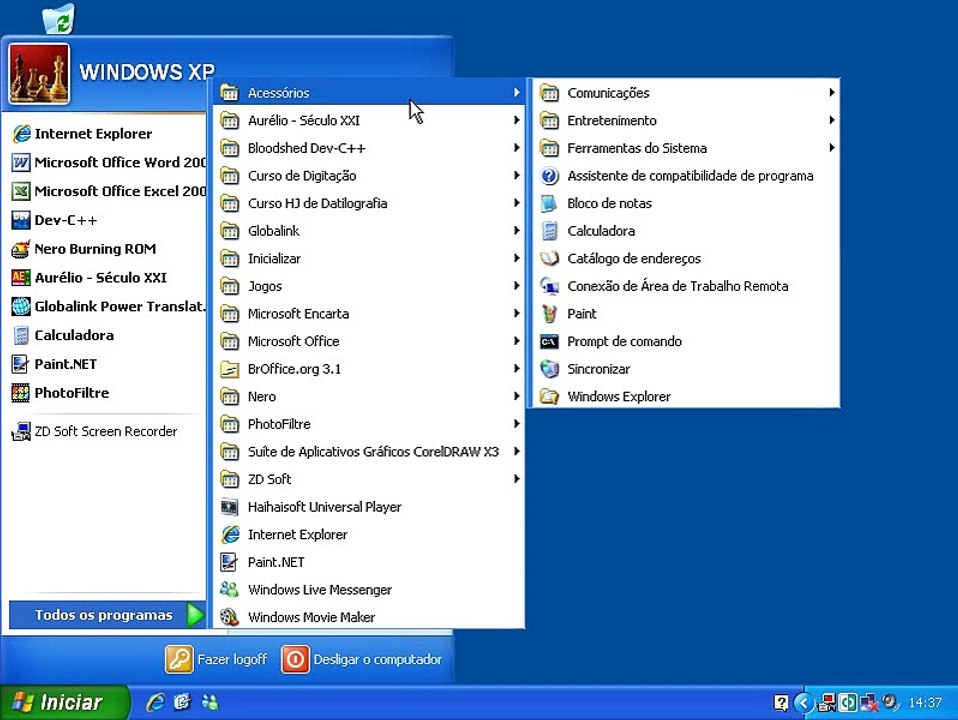Viewport: 958px width, 720px height.
Task: Launch Internet Explorer from quick launch bar
Action: point(155,702)
